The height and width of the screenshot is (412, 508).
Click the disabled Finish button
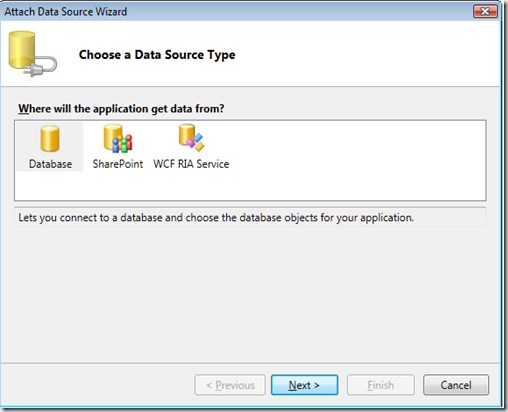click(x=381, y=385)
